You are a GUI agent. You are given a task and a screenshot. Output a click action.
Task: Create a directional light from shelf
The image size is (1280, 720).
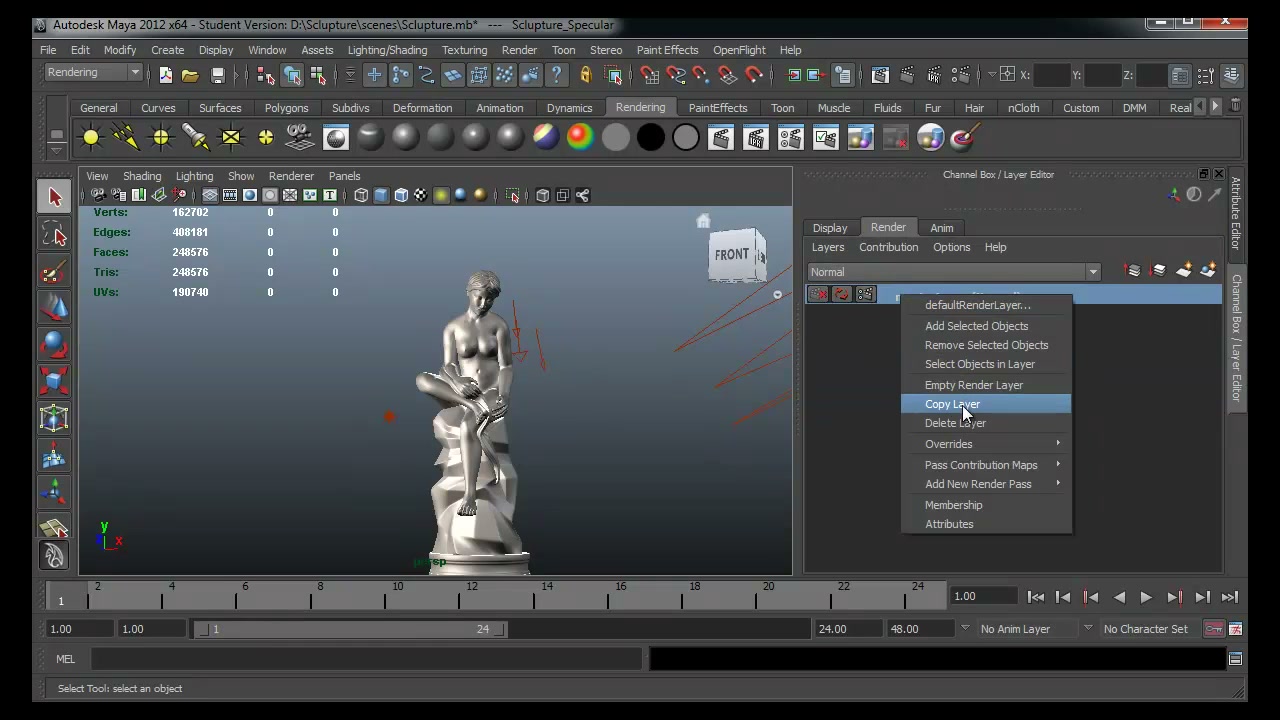[126, 138]
